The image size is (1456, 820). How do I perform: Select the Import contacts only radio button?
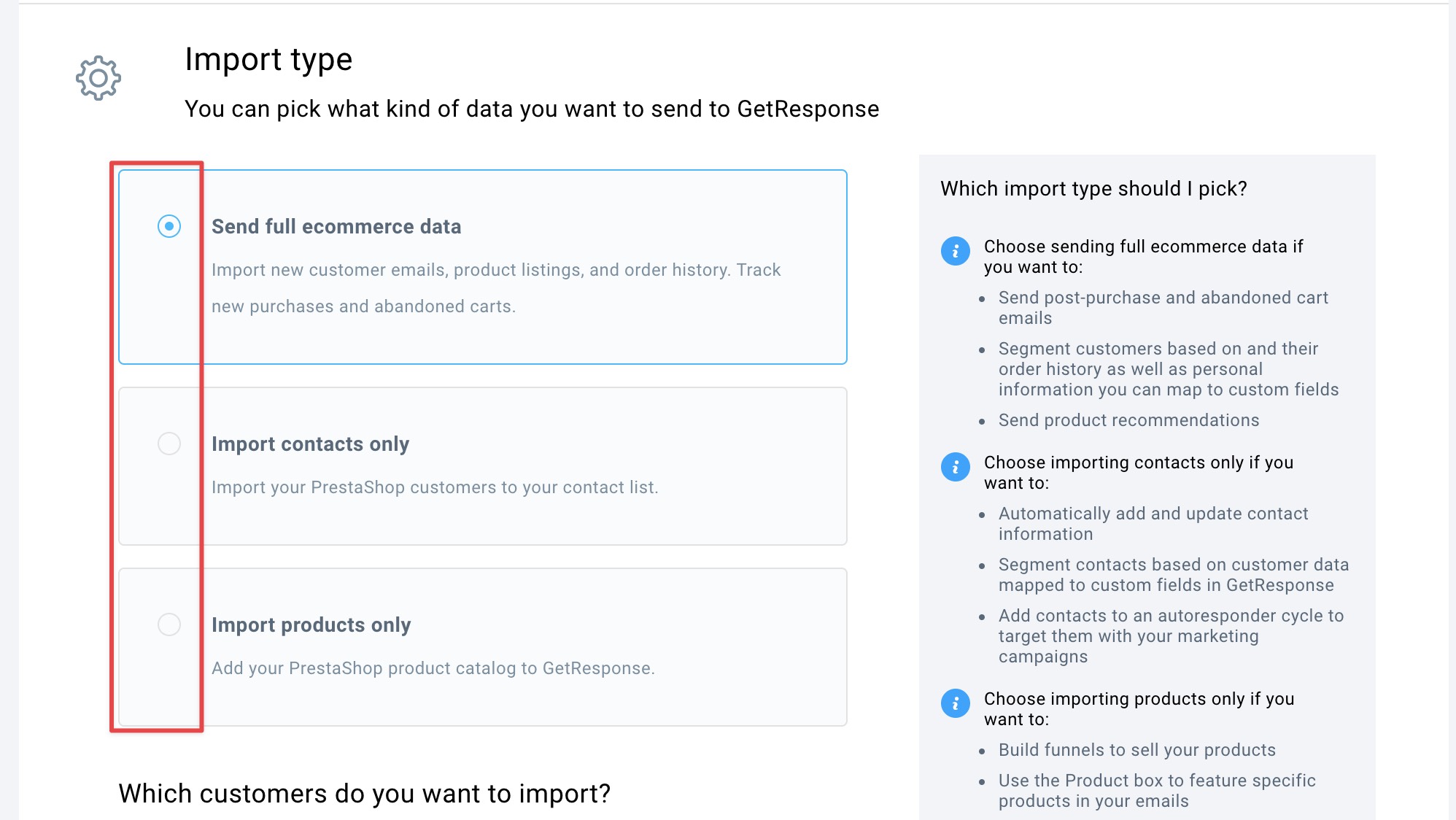coord(169,444)
